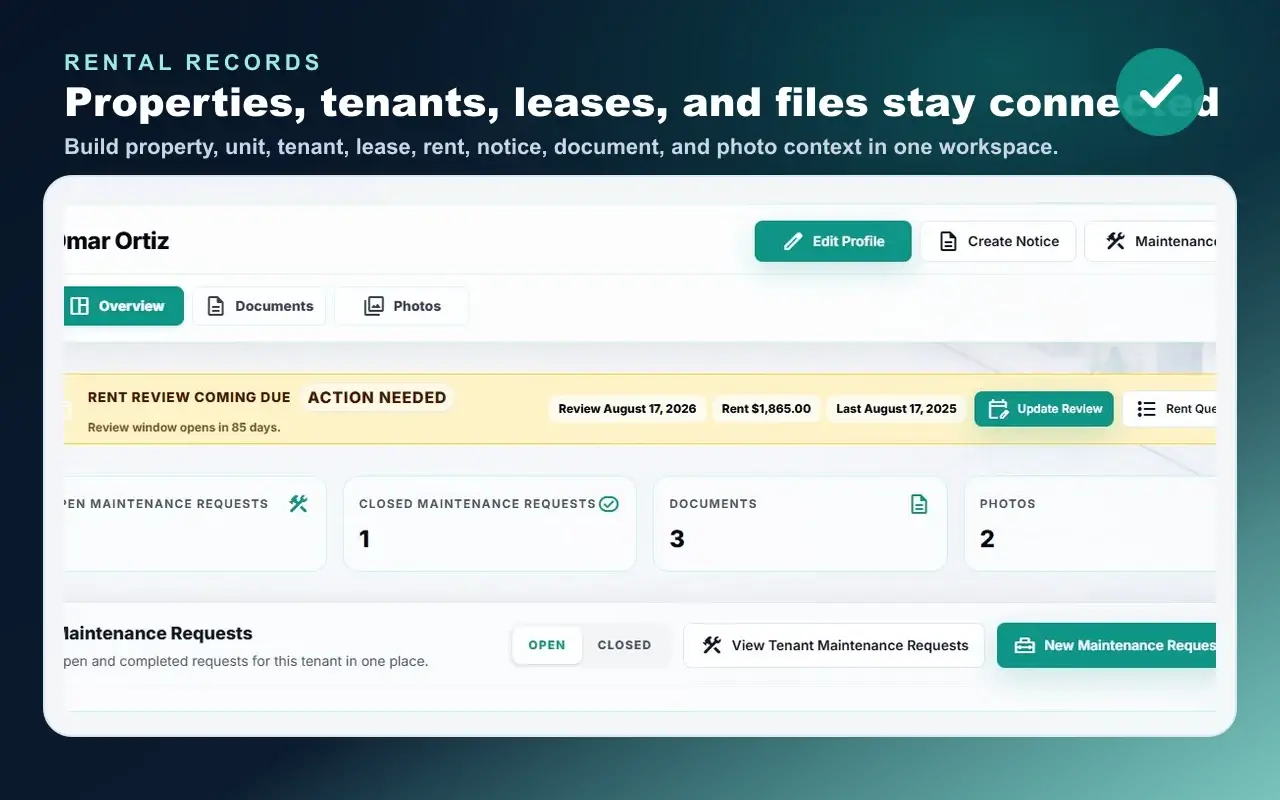Click the Rent $1,865.00 chip
The width and height of the screenshot is (1280, 800).
766,409
